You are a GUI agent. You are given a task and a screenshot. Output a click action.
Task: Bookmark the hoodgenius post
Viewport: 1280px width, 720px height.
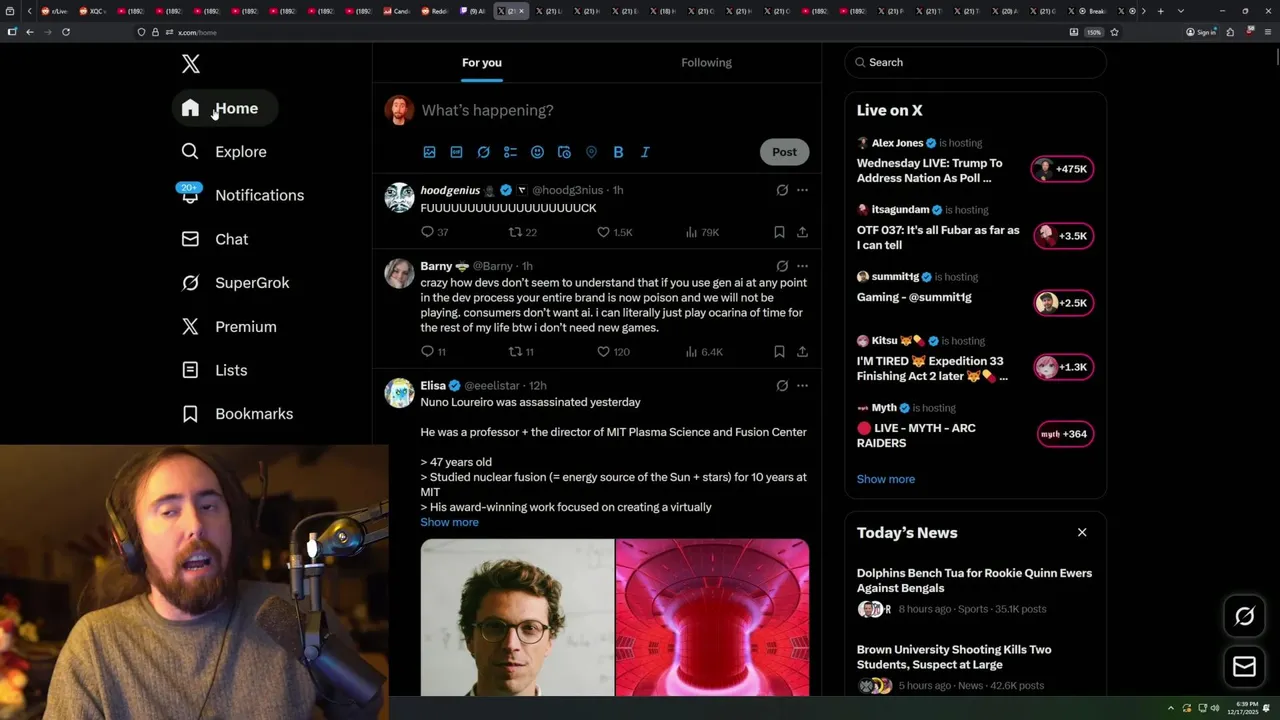[x=779, y=232]
